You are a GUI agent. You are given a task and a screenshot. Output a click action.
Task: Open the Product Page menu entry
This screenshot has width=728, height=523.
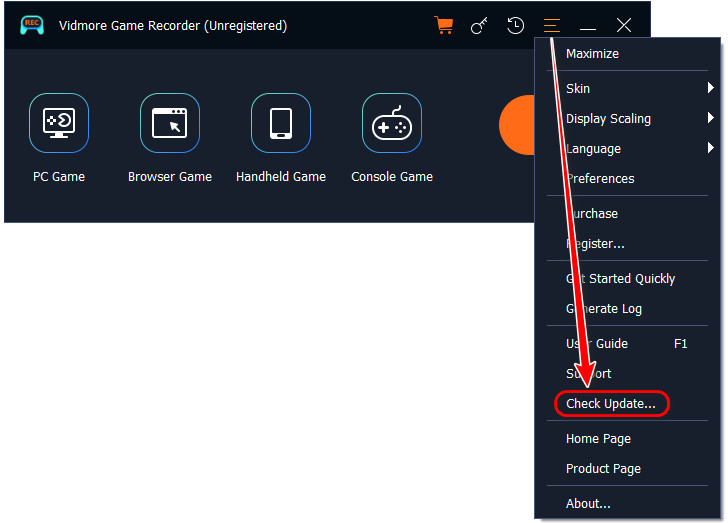[603, 468]
